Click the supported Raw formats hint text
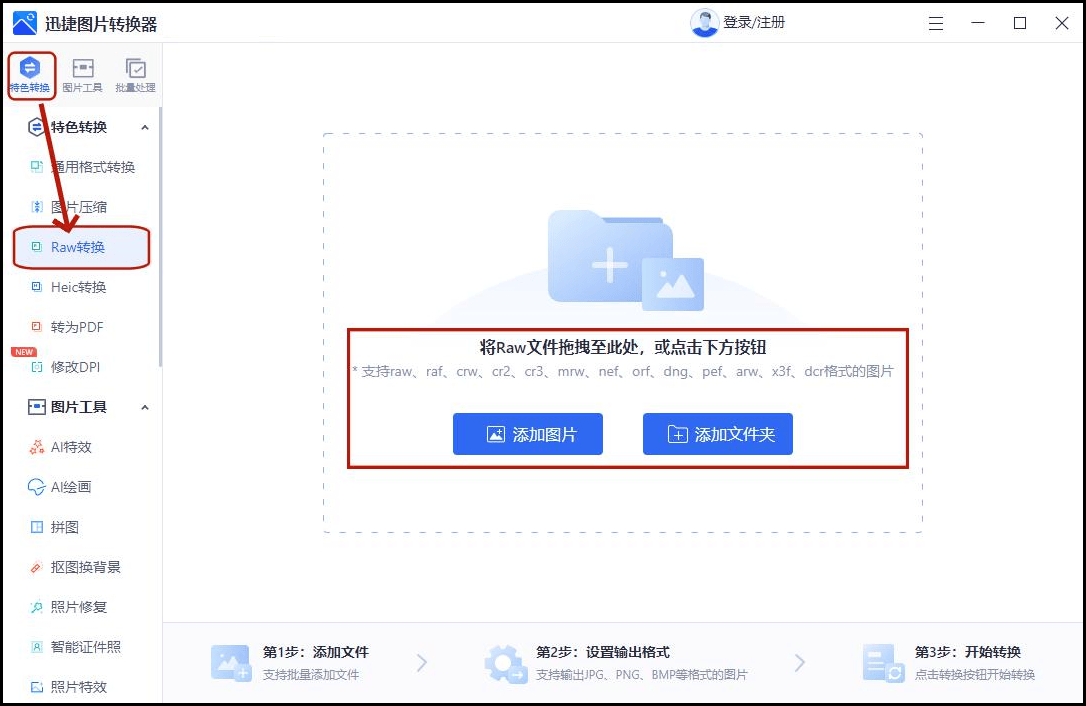This screenshot has width=1086, height=706. coord(623,371)
